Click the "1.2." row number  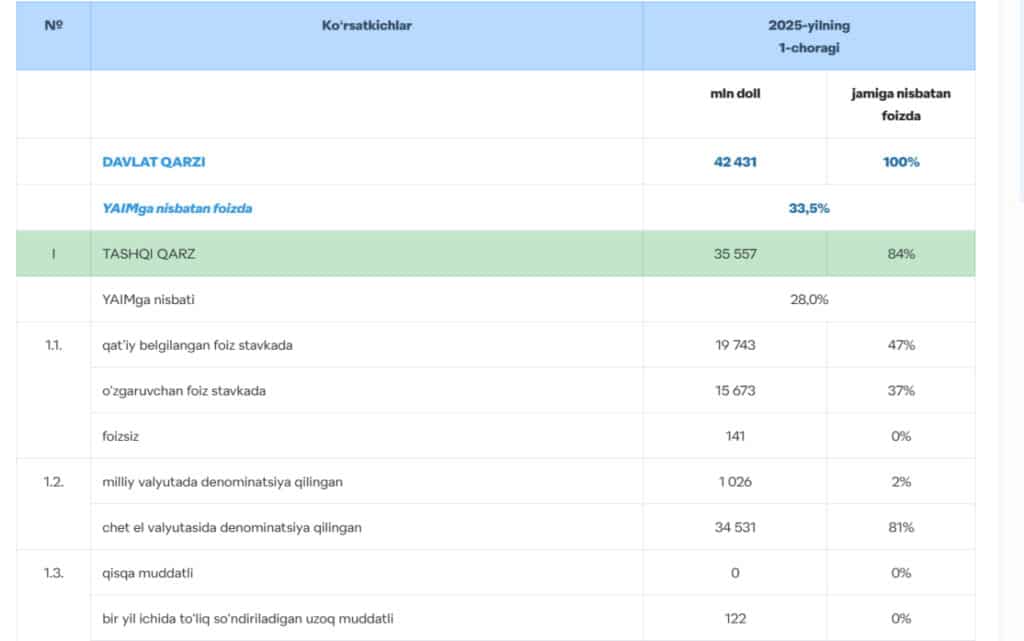click(x=54, y=482)
